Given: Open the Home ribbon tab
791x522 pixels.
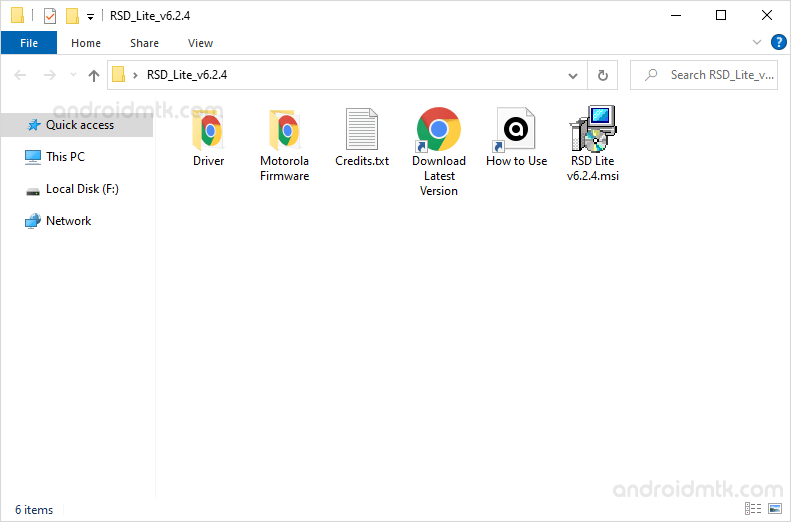Looking at the screenshot, I should (x=86, y=43).
